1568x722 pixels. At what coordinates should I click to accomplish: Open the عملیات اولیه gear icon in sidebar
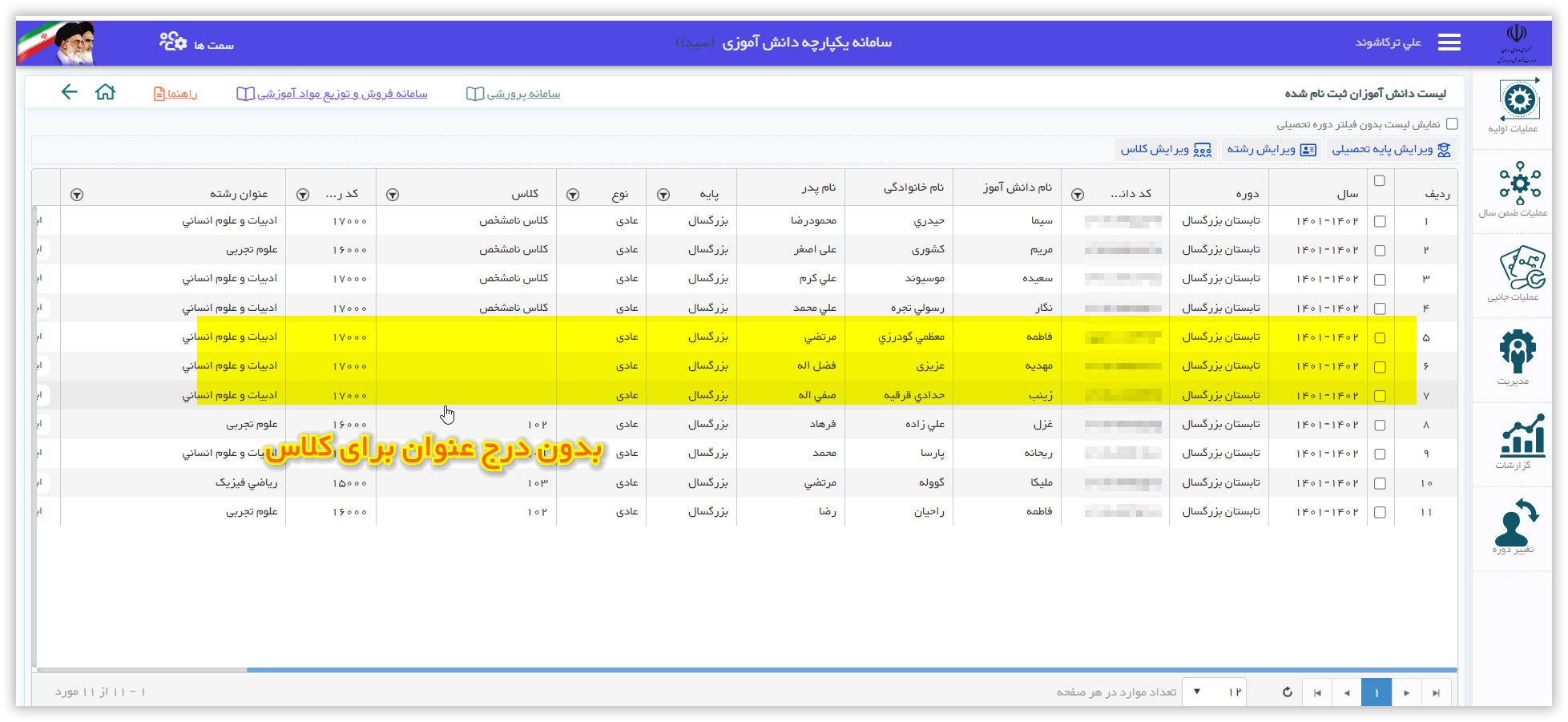pos(1519,101)
